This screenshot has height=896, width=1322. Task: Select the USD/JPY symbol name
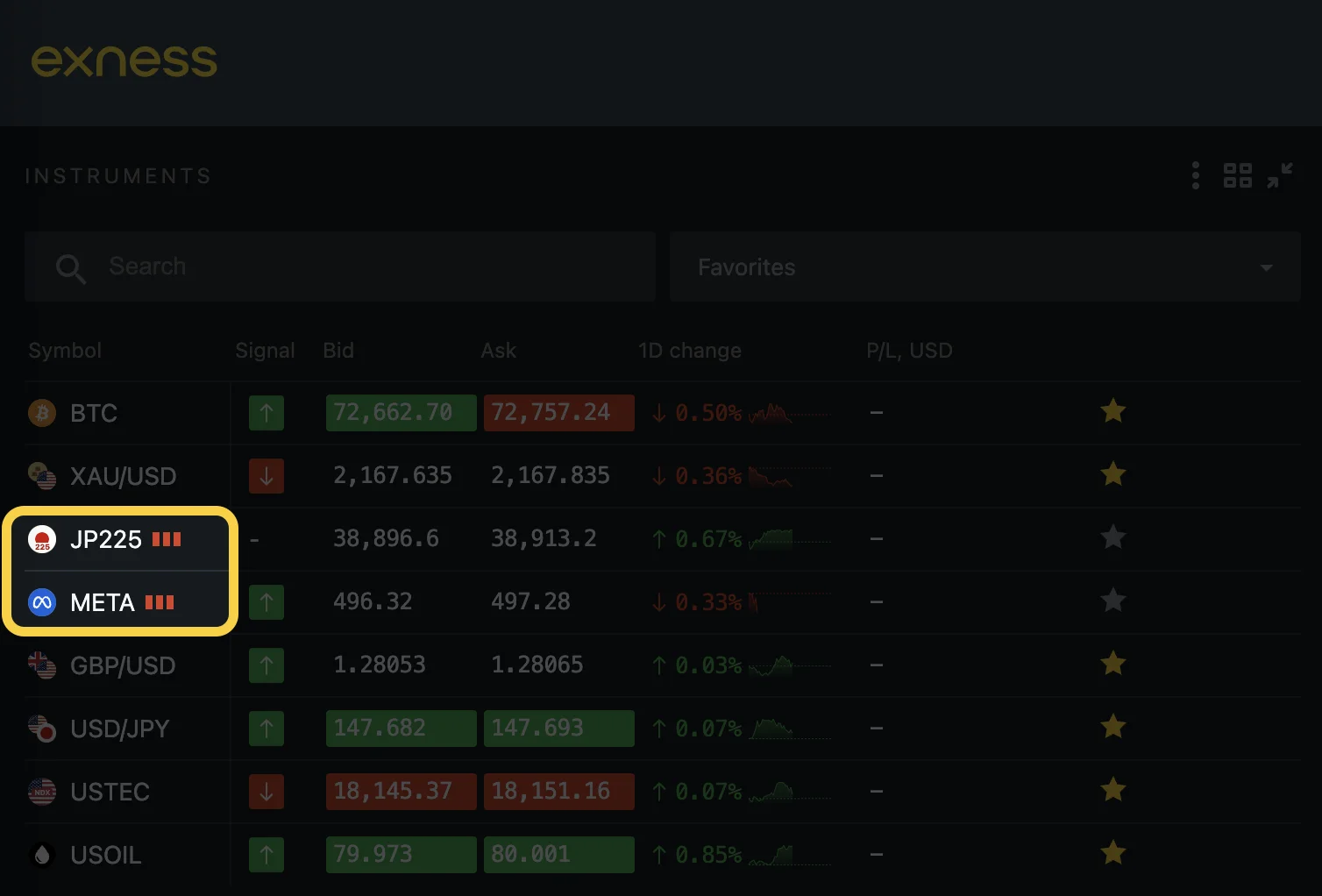120,729
